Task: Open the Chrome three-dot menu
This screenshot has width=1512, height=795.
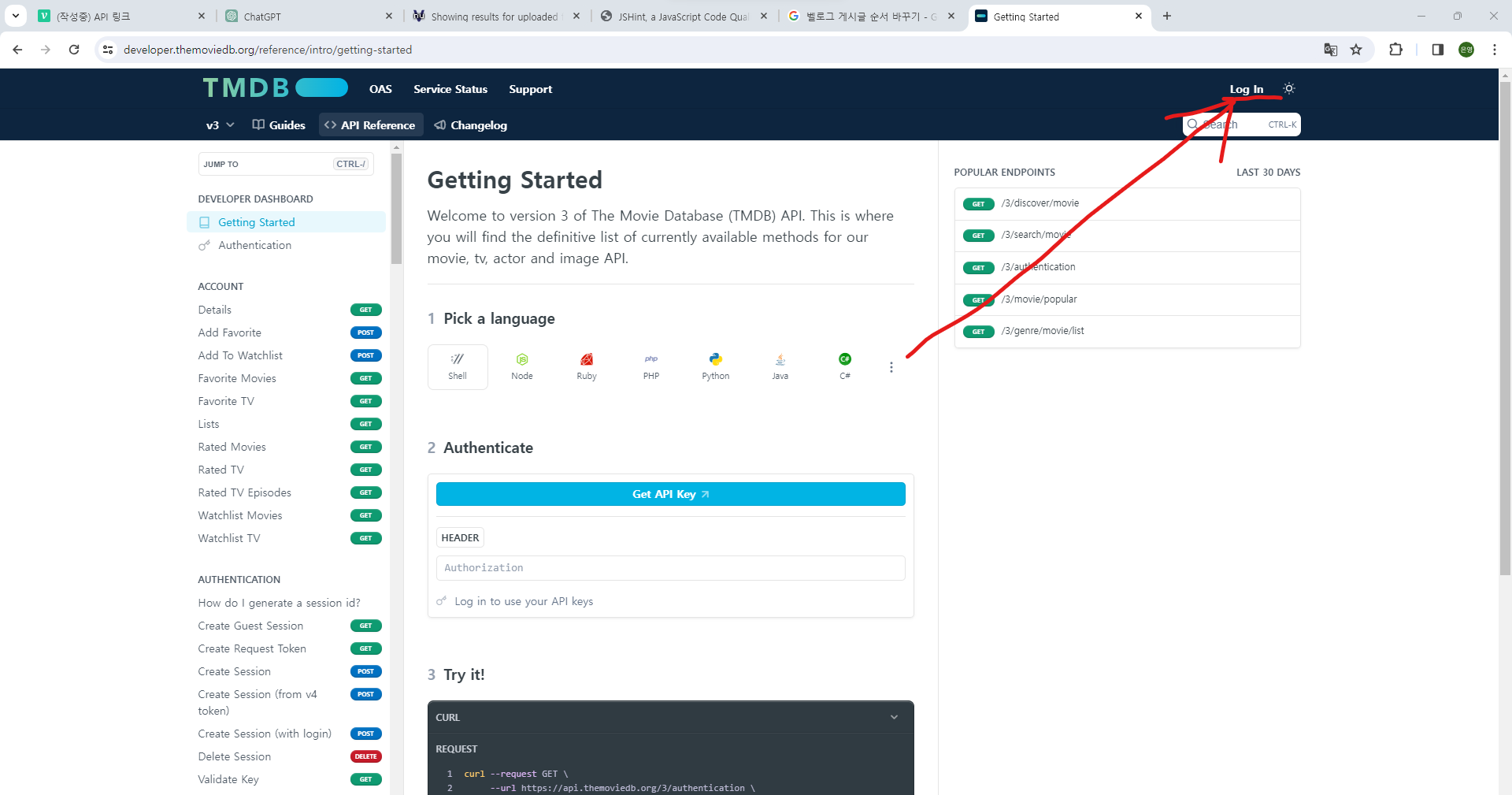Action: tap(1495, 50)
